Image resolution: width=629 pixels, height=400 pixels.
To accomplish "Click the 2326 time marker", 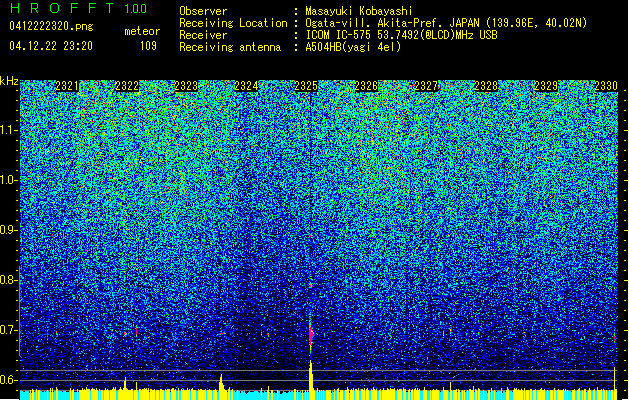I will click(x=366, y=86).
